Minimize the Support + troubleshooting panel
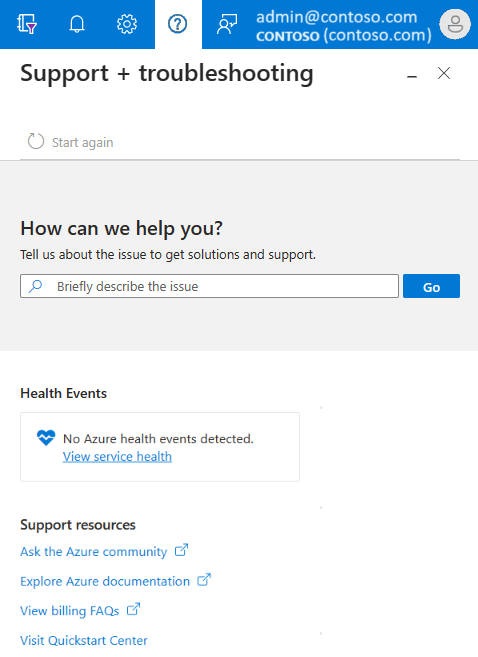 point(412,76)
